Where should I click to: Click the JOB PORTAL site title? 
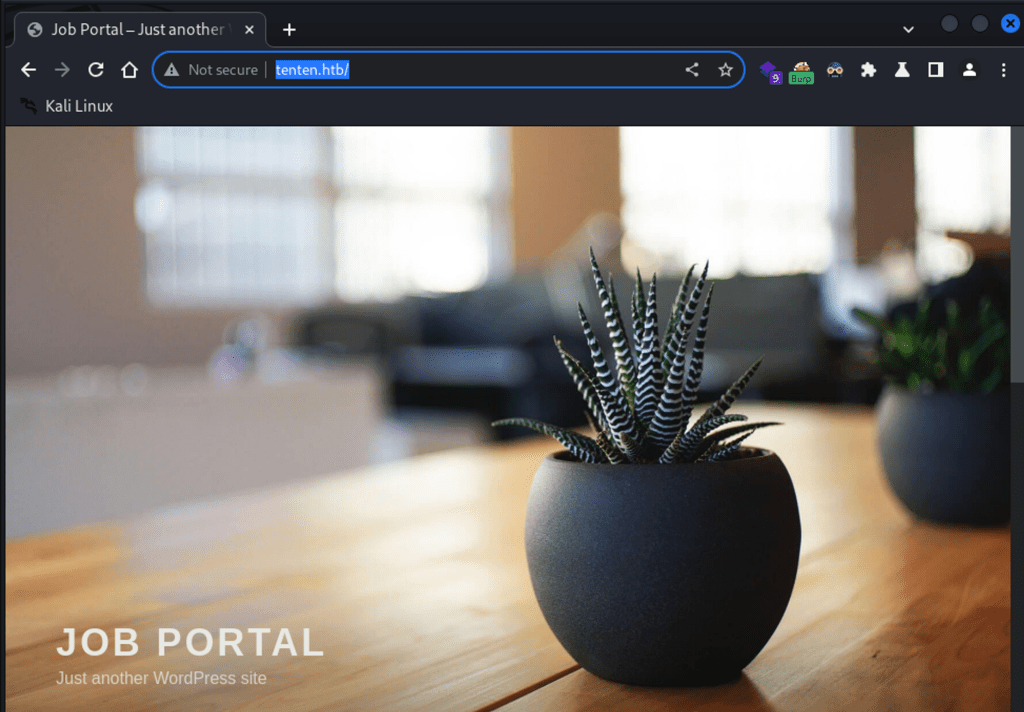(x=190, y=642)
